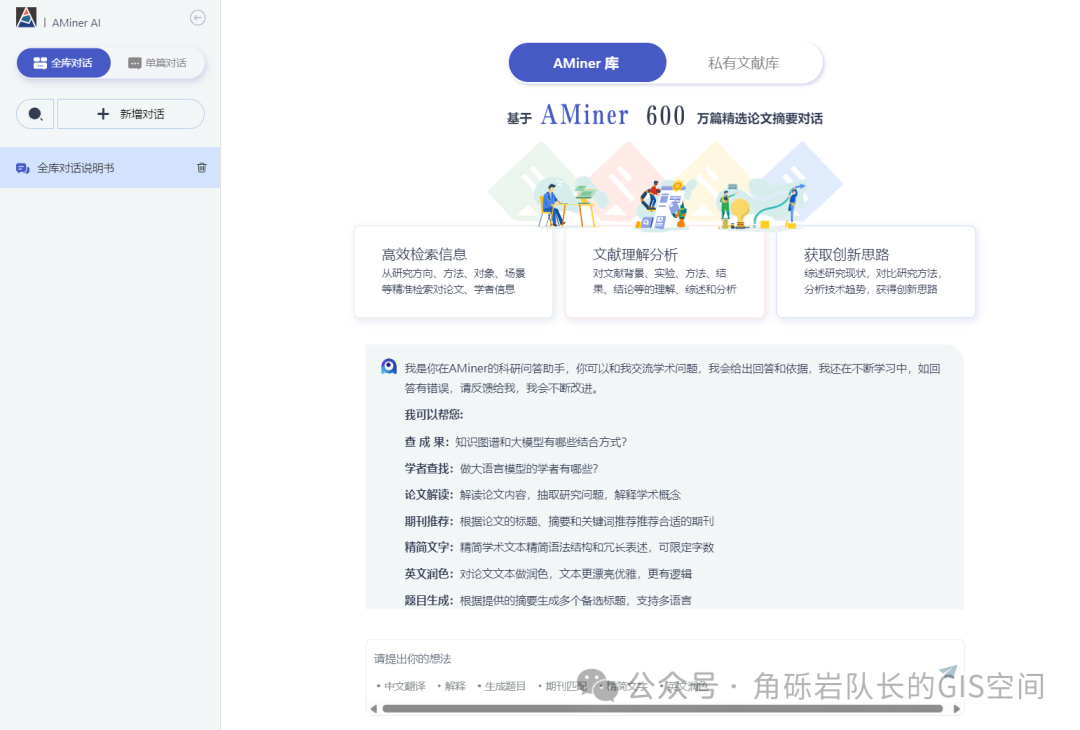
Task: Switch to the 私有文献库 tab
Action: (x=745, y=62)
